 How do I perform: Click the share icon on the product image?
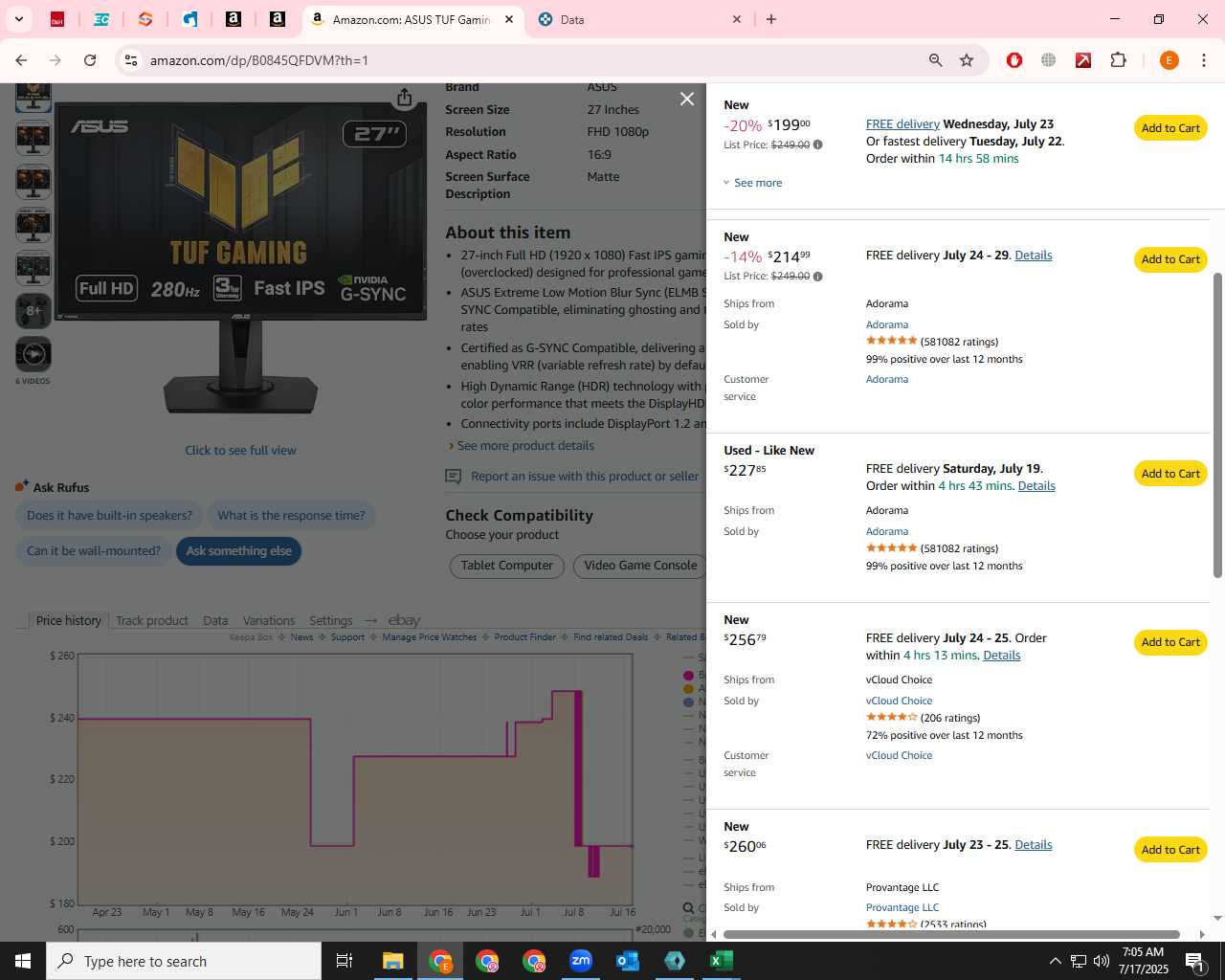(405, 98)
